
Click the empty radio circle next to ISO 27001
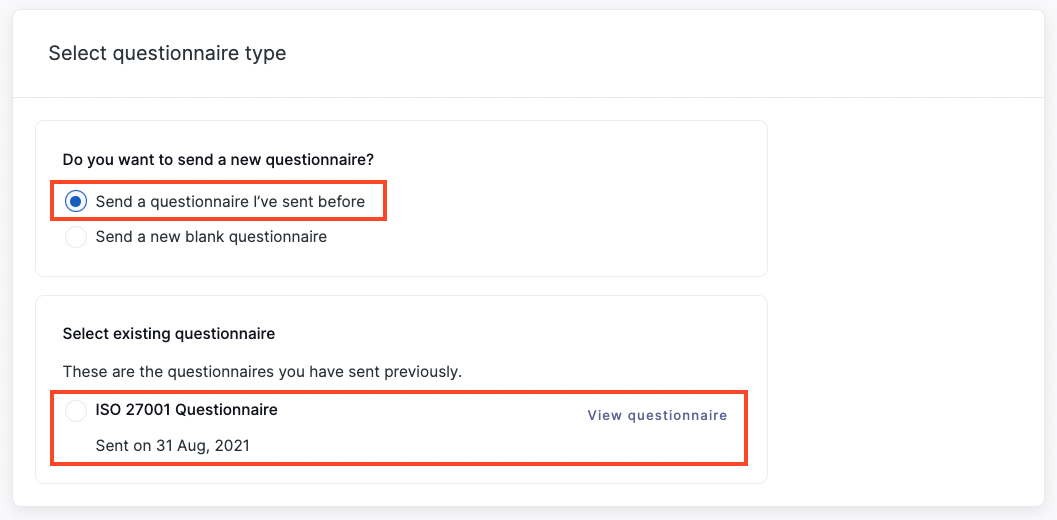click(76, 410)
